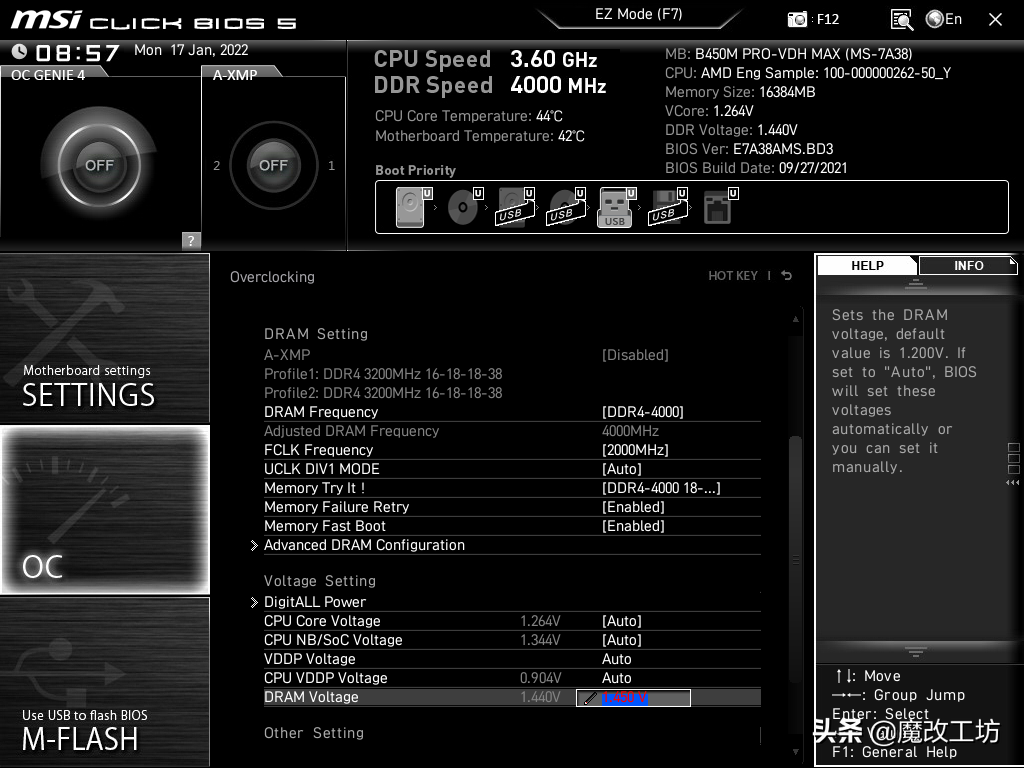Click the CPU Core Voltage 1.264V reading
Viewport: 1024px width, 768px height.
pyautogui.click(x=540, y=621)
